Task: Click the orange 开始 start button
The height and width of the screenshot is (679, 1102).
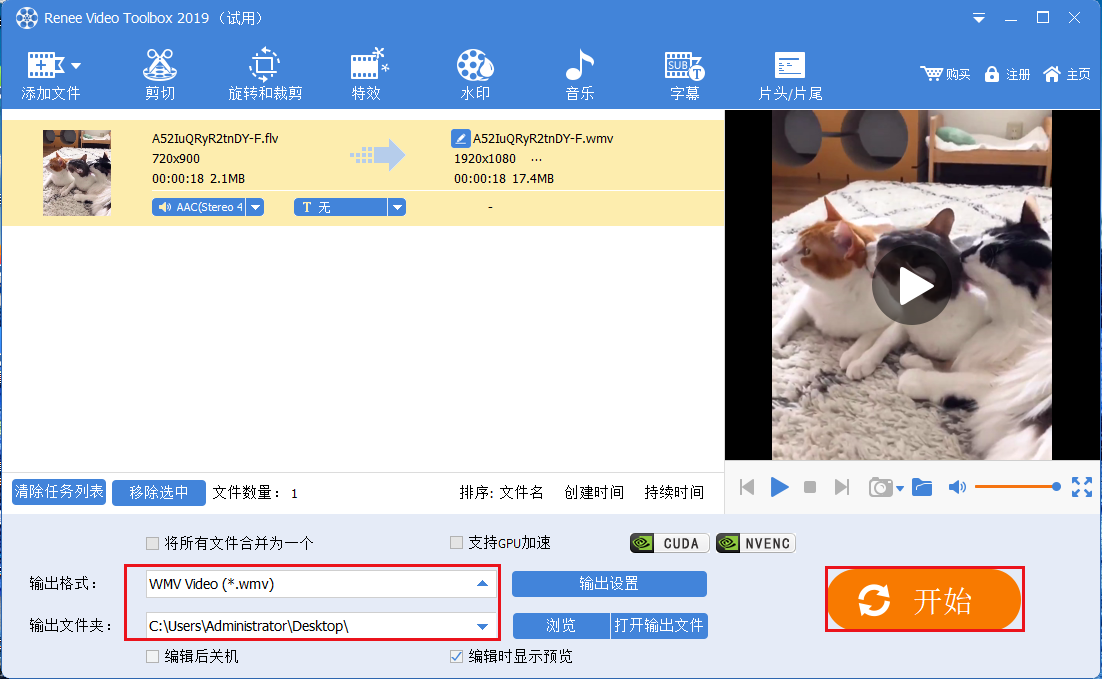Action: 924,600
